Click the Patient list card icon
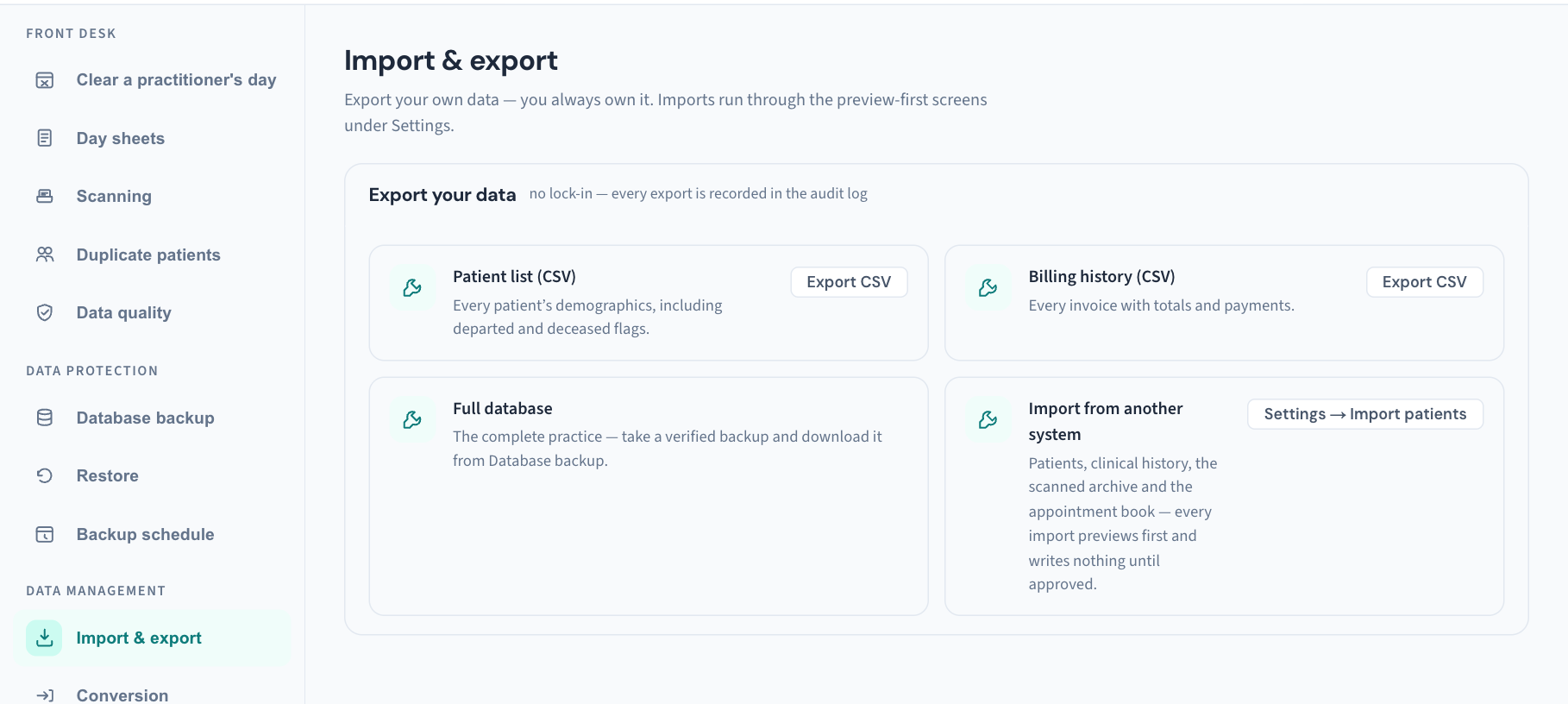 [412, 288]
